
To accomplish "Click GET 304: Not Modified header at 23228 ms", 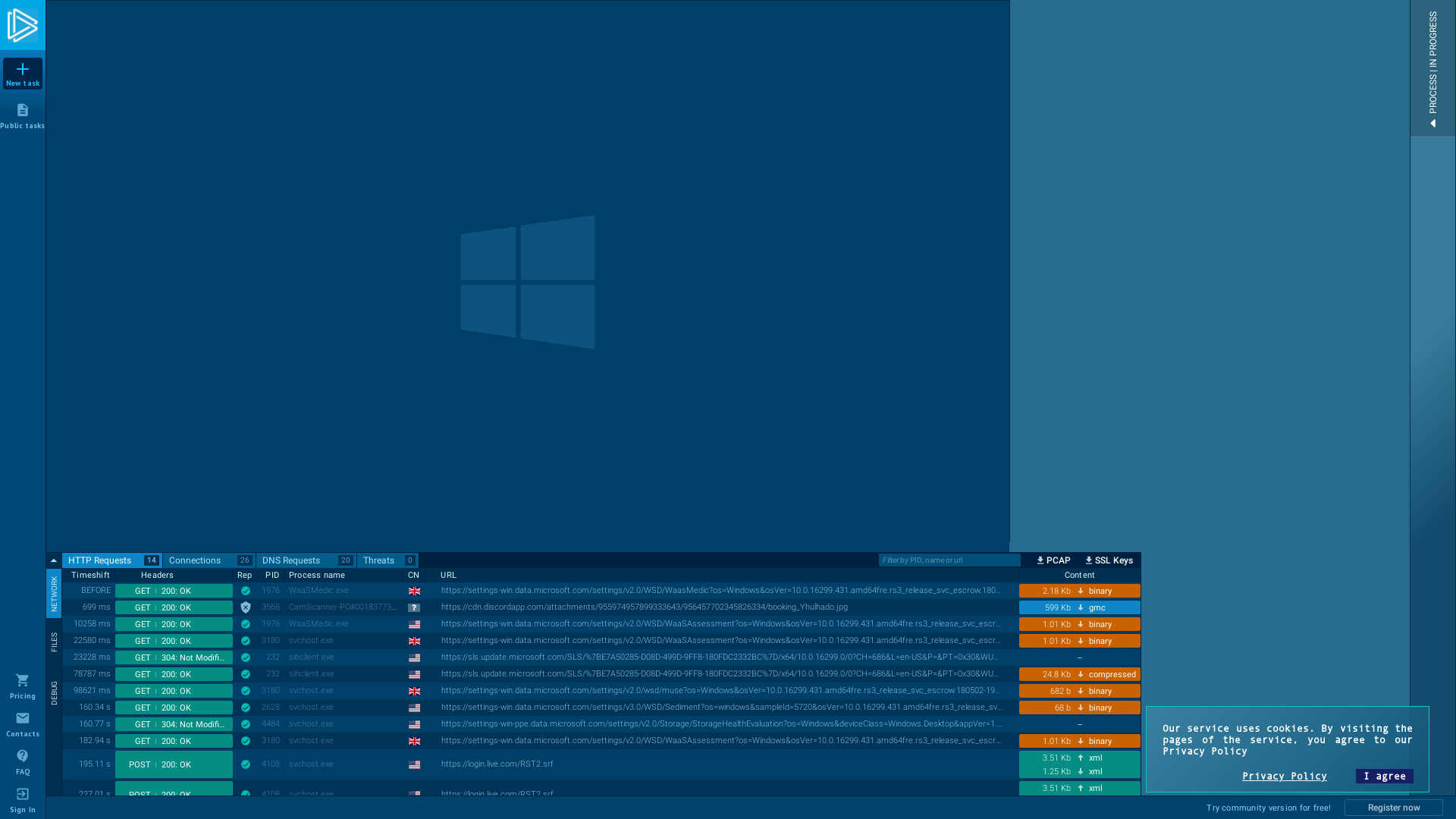I will 174,657.
